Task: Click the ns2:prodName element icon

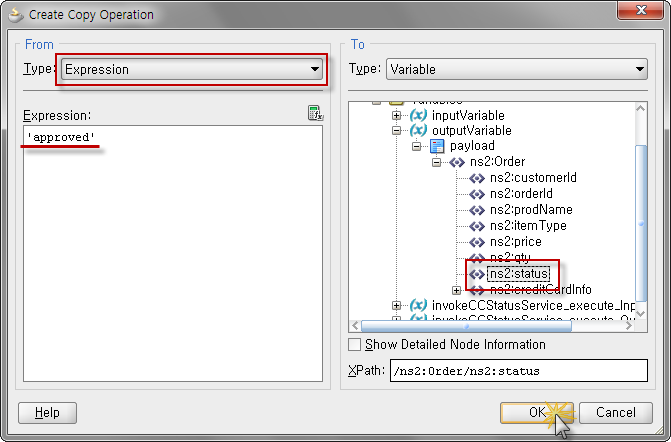Action: tap(477, 210)
